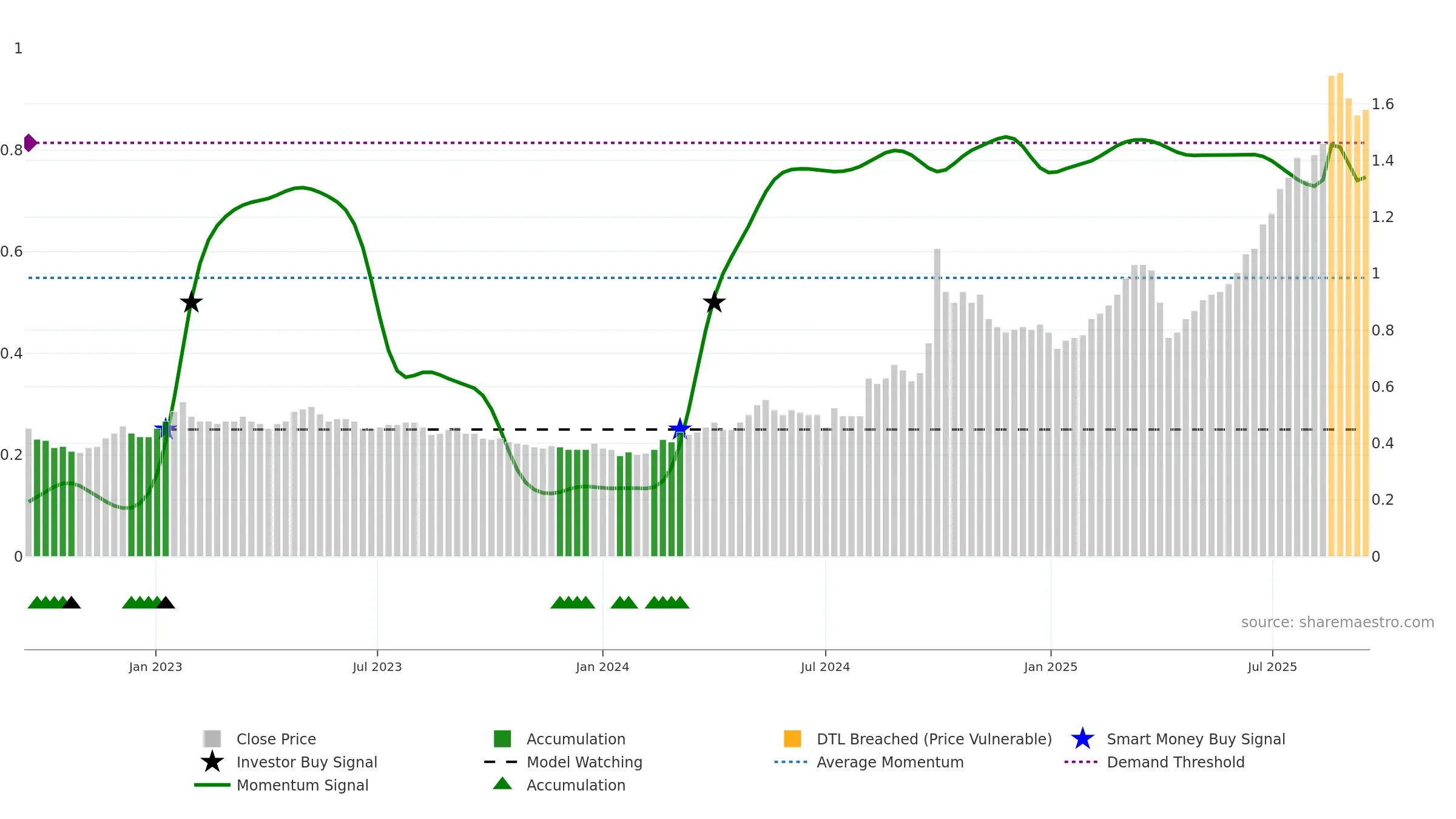Click the Jan 2023 axis label

[155, 667]
